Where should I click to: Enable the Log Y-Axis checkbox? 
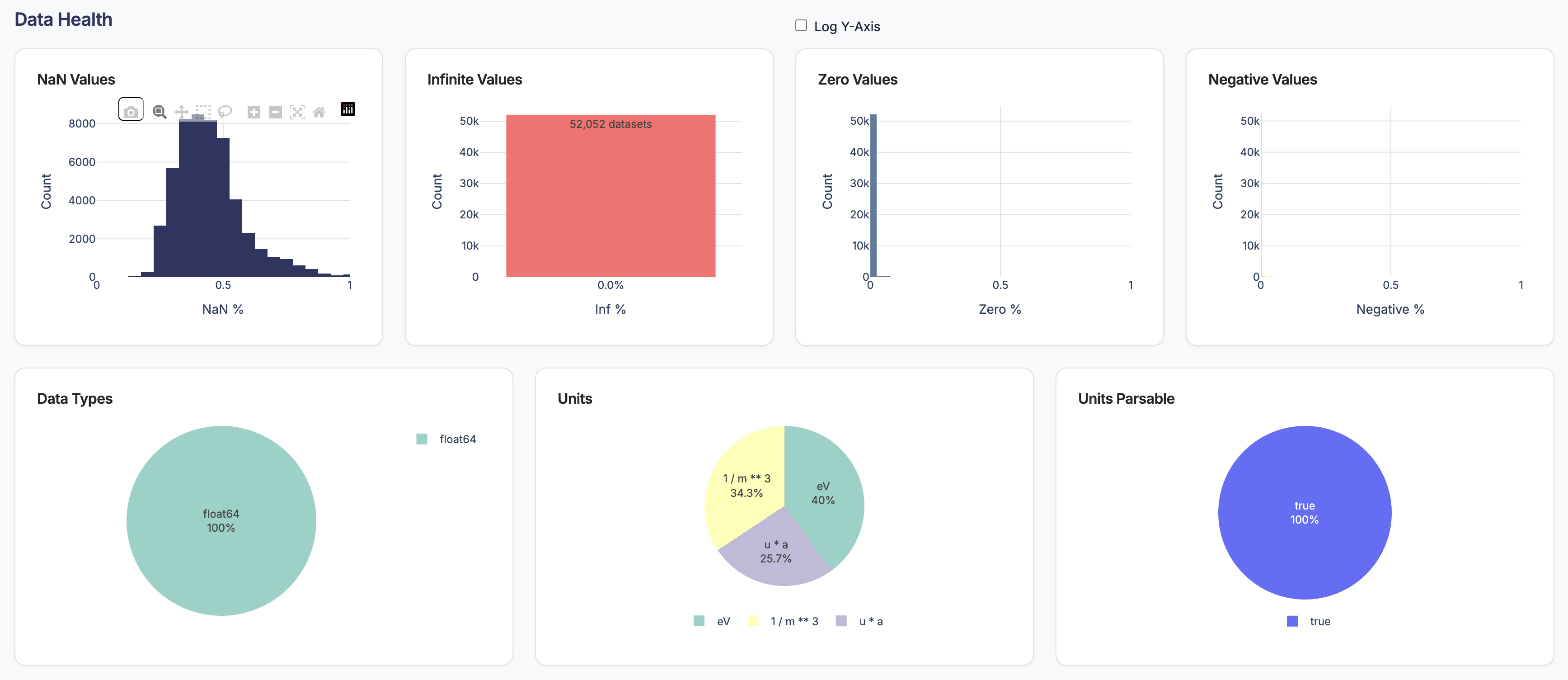[x=801, y=26]
